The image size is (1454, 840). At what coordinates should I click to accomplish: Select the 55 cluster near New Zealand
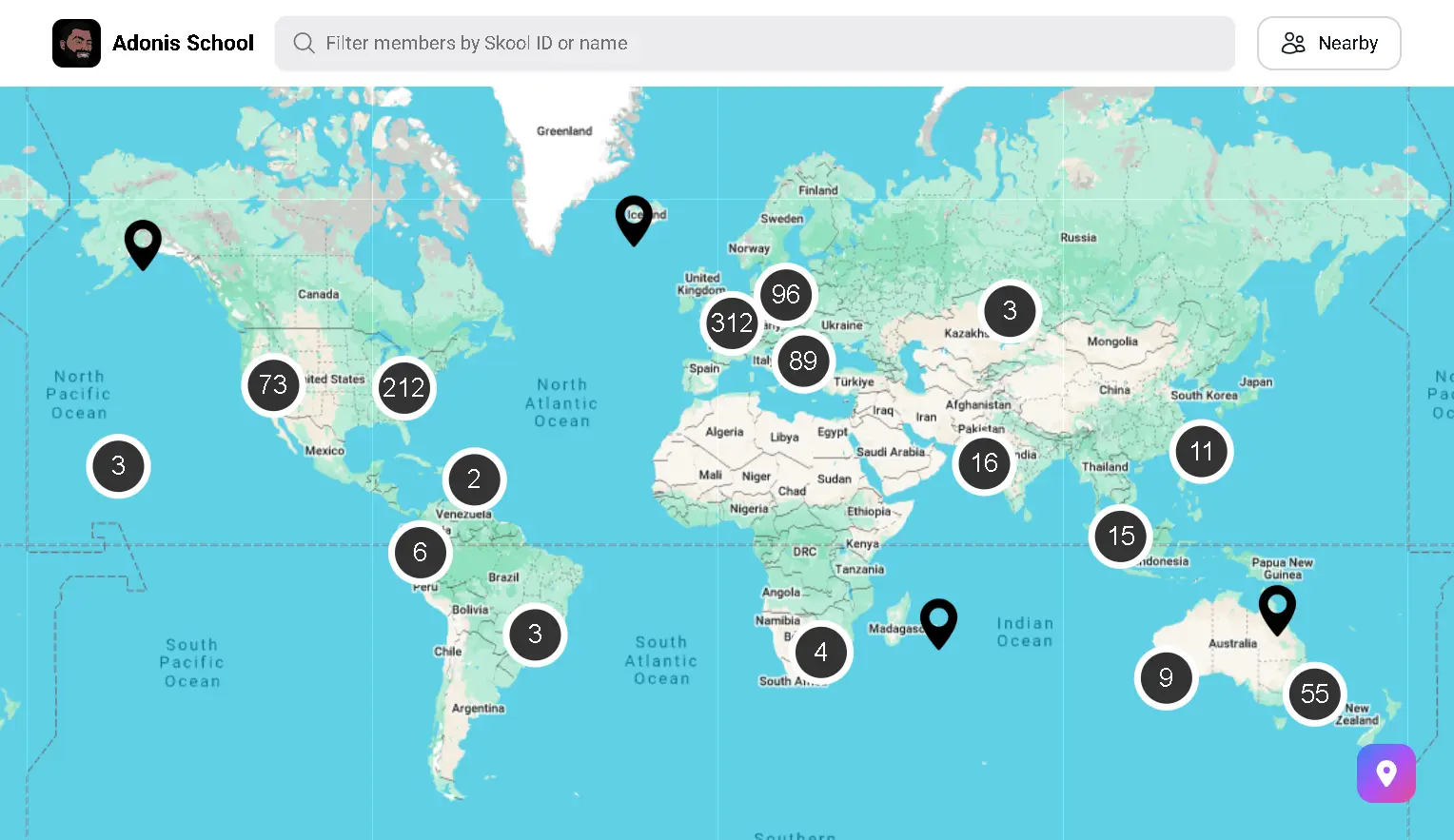[x=1315, y=694]
